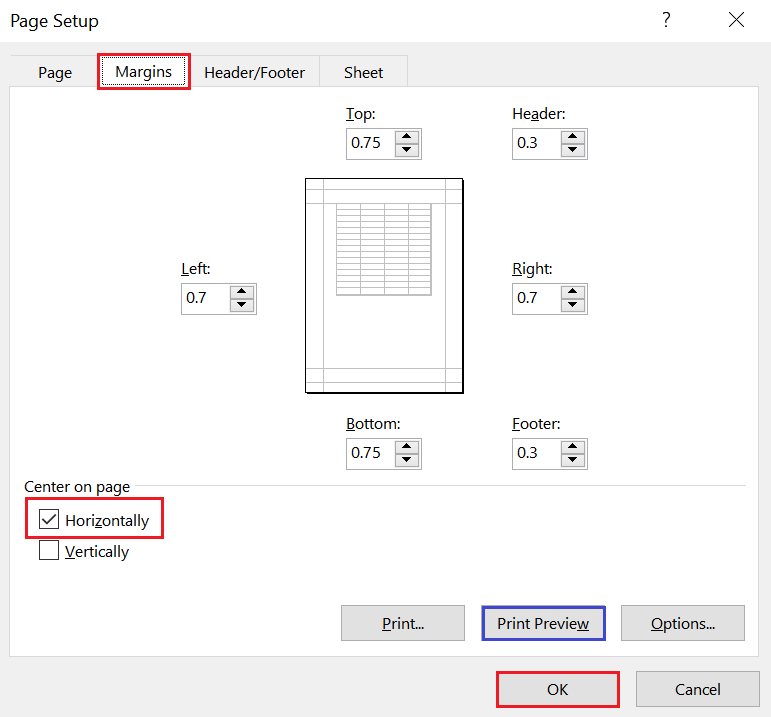Cancel the Page Setup dialog

(698, 689)
